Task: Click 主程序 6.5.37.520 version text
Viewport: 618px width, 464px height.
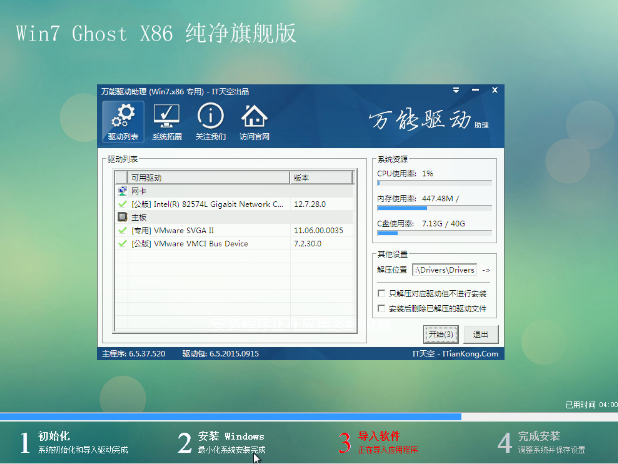Action: coord(134,354)
